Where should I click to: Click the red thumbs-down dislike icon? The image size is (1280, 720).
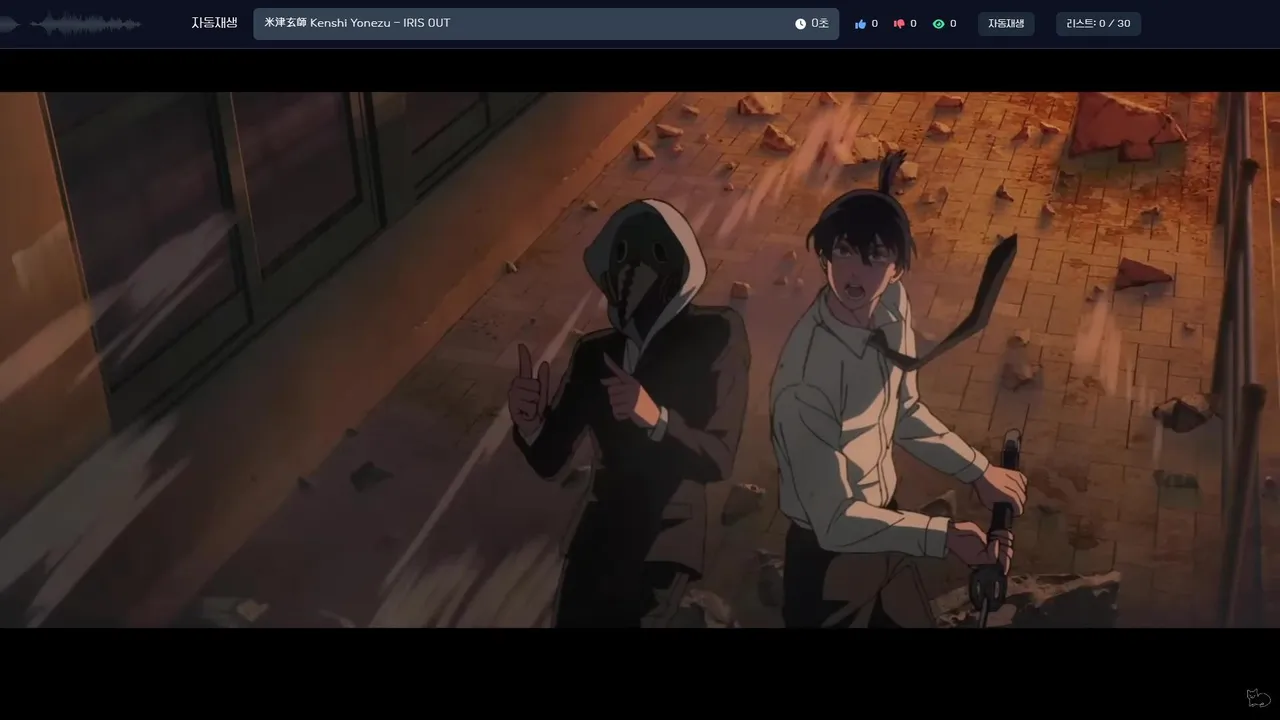pos(899,24)
